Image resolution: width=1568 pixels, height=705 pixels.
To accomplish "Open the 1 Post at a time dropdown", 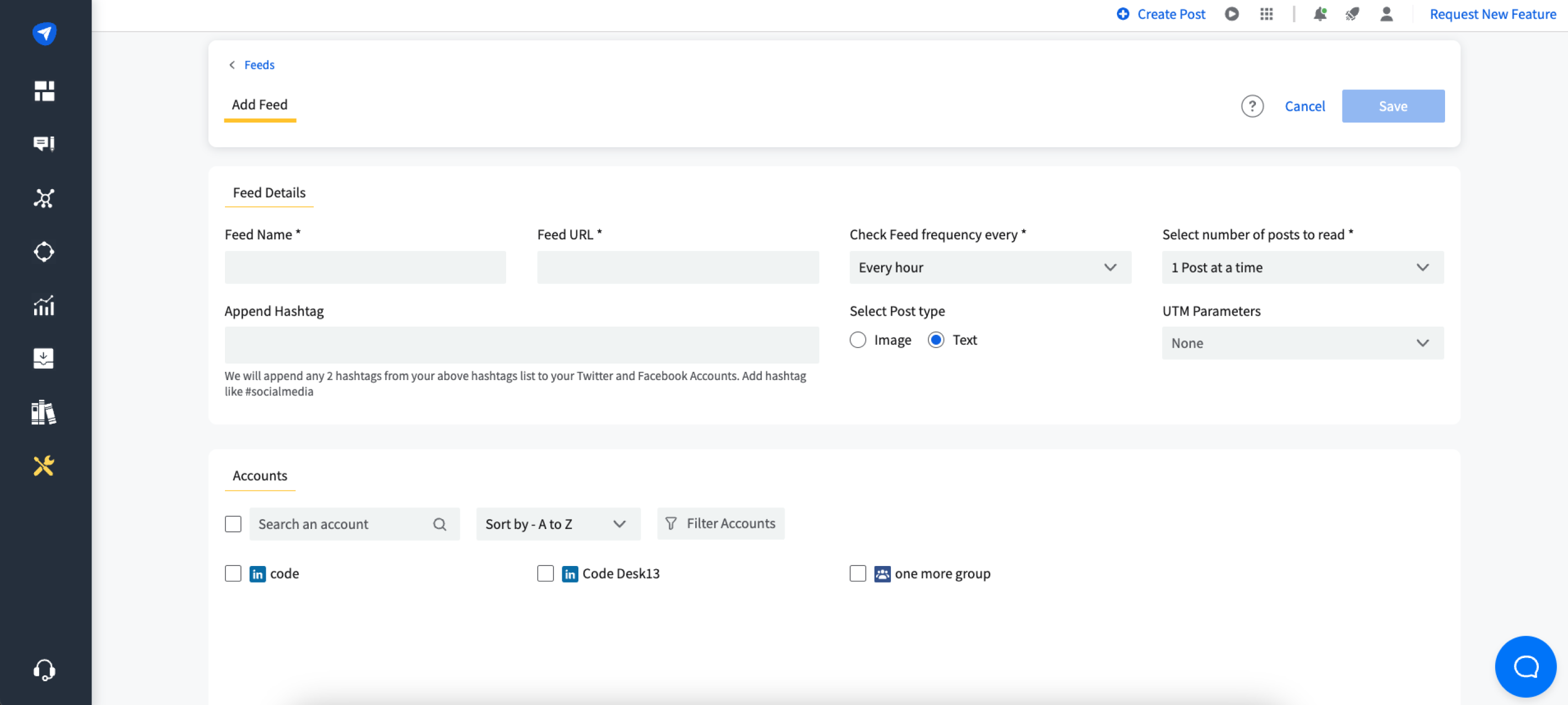I will tap(1302, 267).
